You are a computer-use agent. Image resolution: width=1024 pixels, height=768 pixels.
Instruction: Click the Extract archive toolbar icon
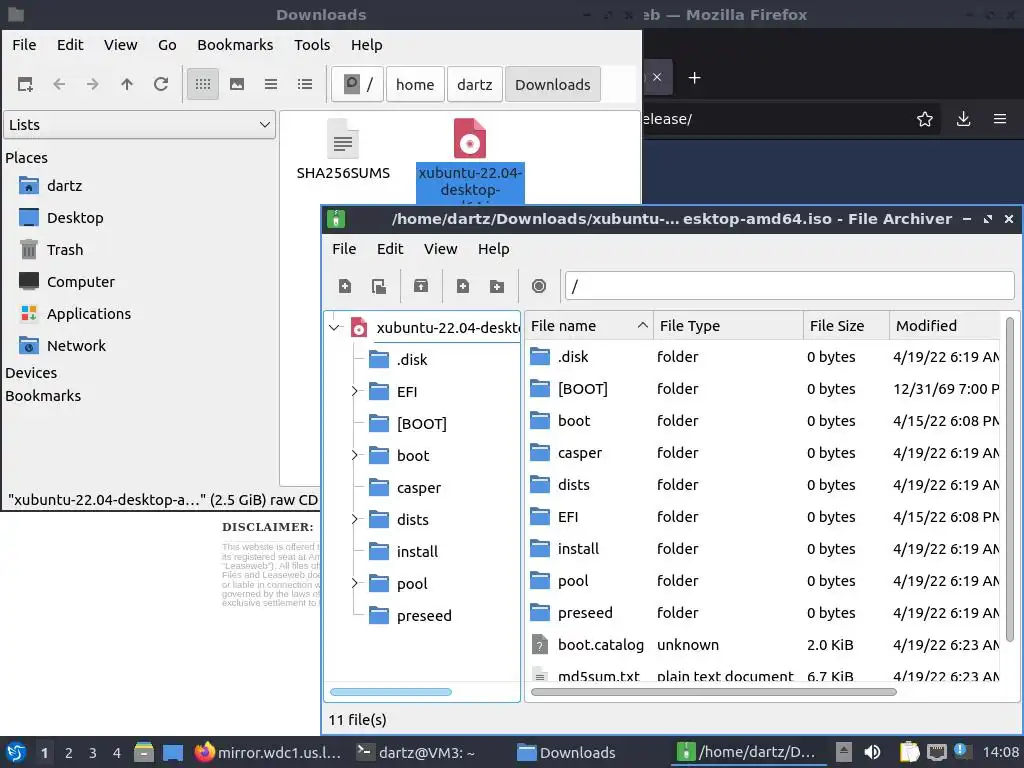click(x=421, y=286)
